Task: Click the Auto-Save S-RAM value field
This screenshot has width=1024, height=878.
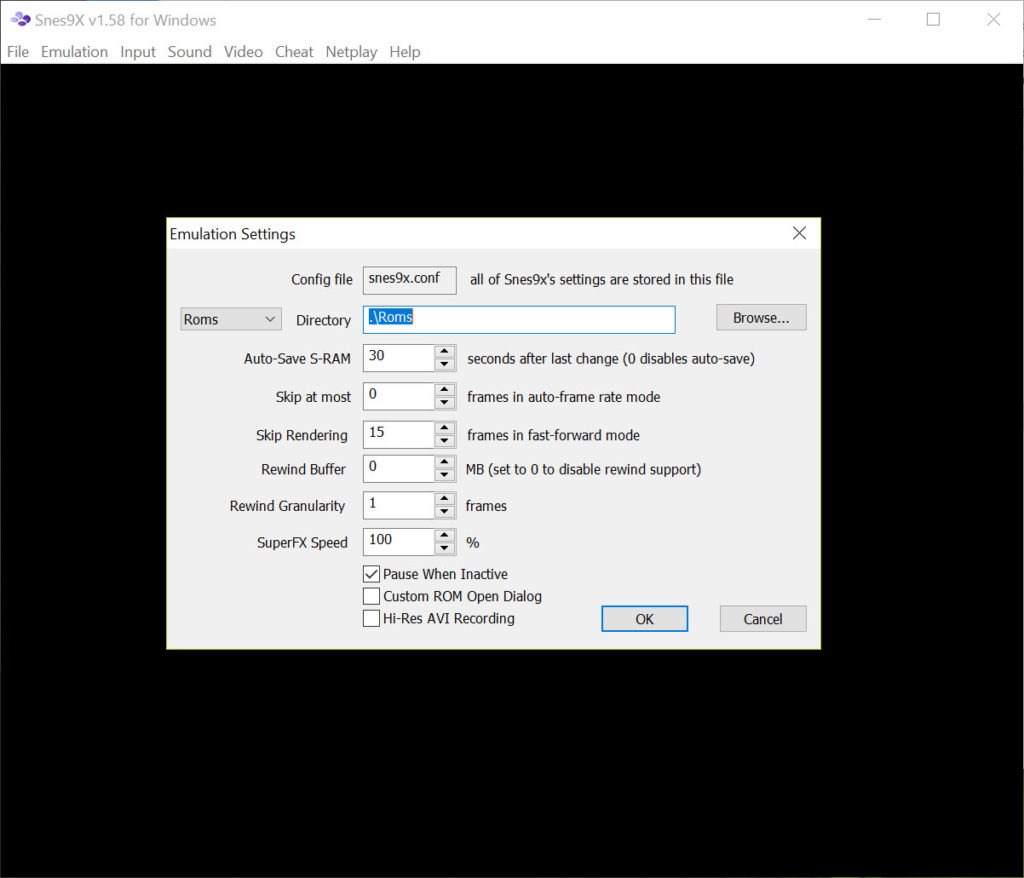Action: tap(399, 358)
